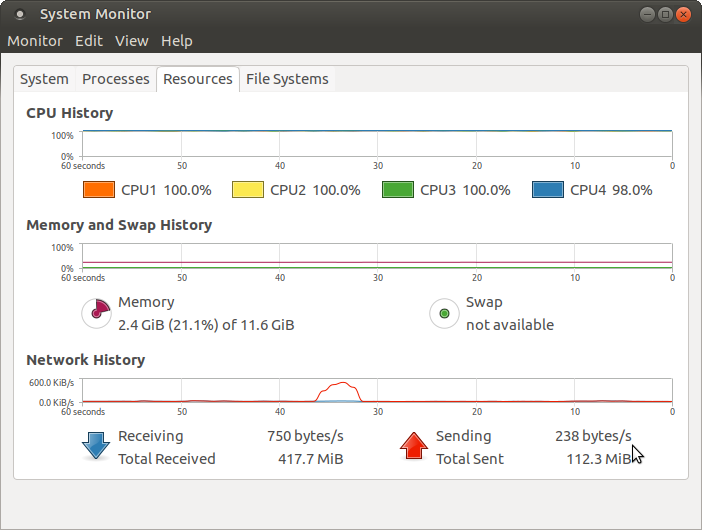This screenshot has height=530, width=702.
Task: Switch to the Processes tab
Action: click(116, 79)
